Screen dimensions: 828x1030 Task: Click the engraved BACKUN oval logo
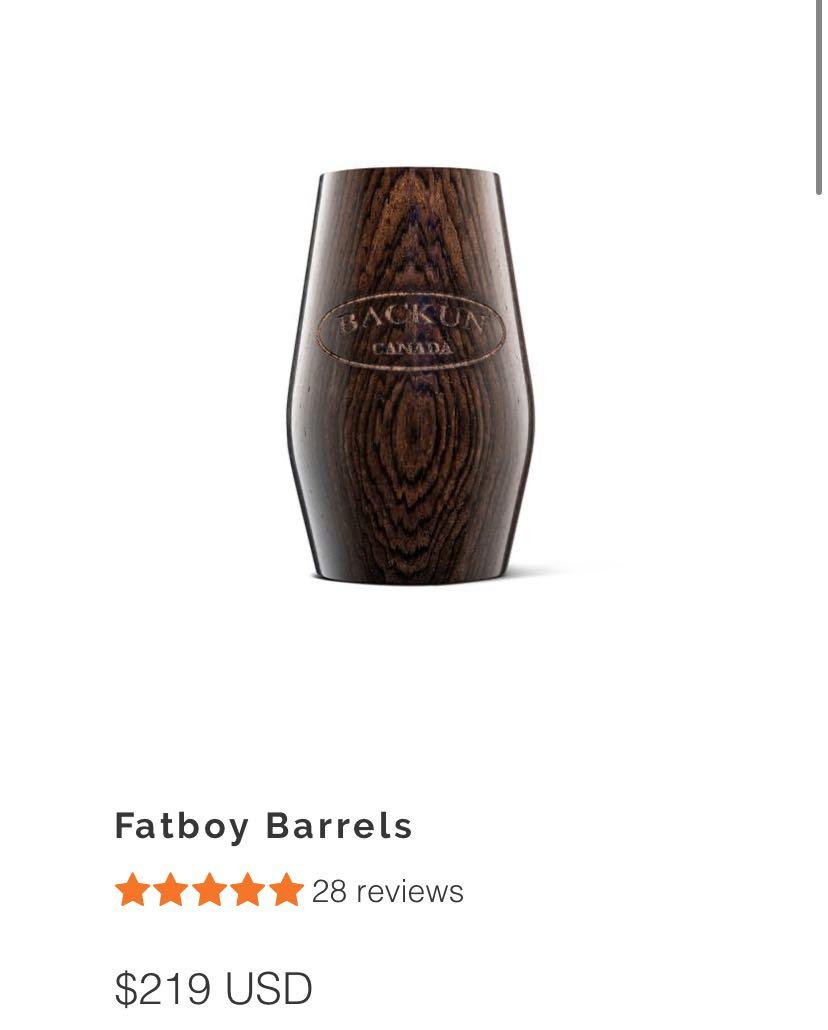click(x=411, y=332)
